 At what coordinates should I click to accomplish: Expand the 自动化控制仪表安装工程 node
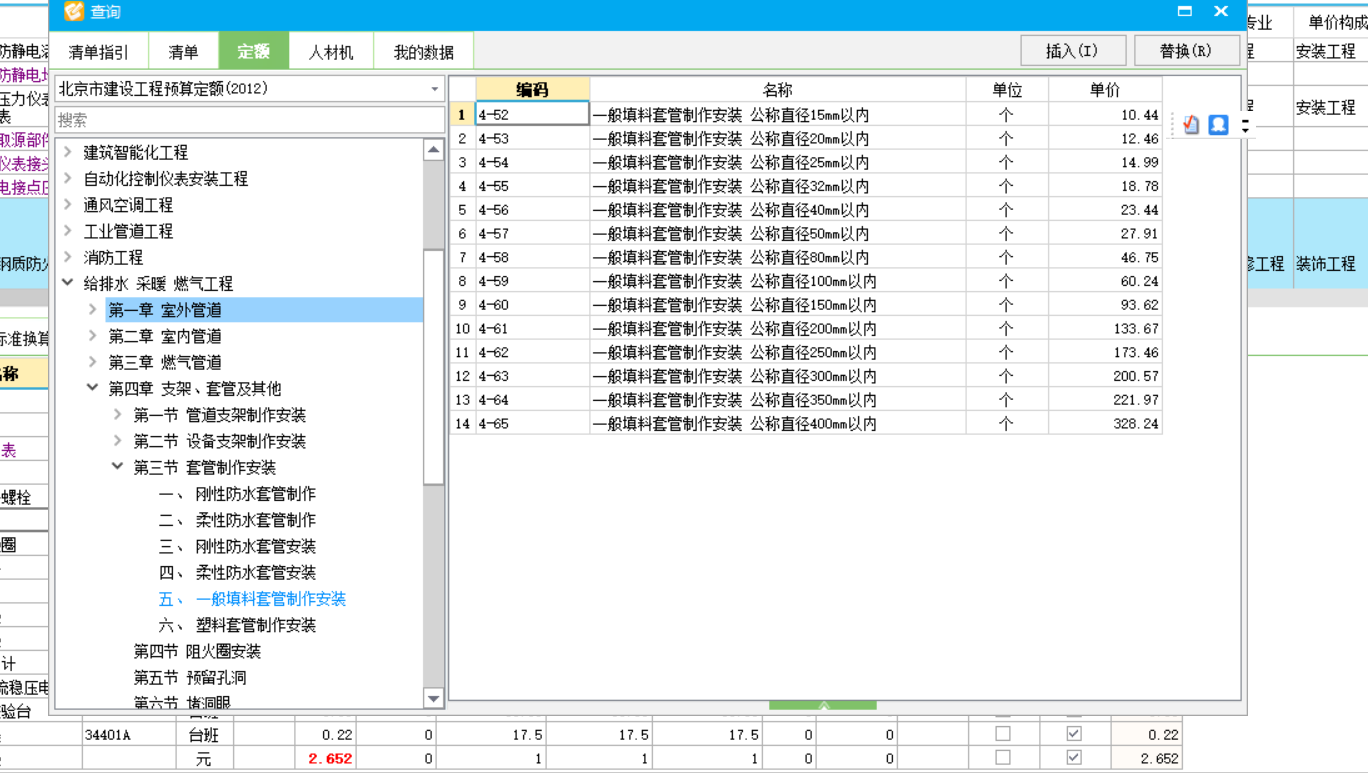coord(68,178)
